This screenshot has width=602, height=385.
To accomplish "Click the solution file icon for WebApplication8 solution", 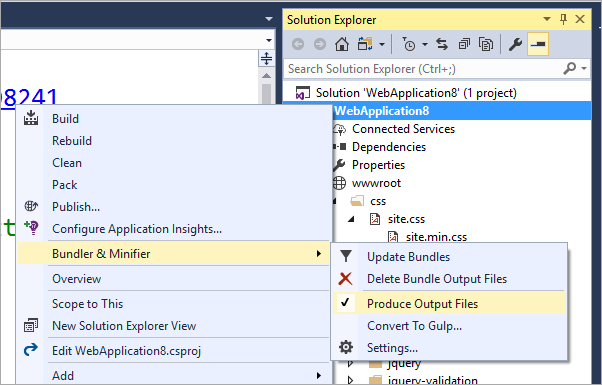I will pos(303,93).
